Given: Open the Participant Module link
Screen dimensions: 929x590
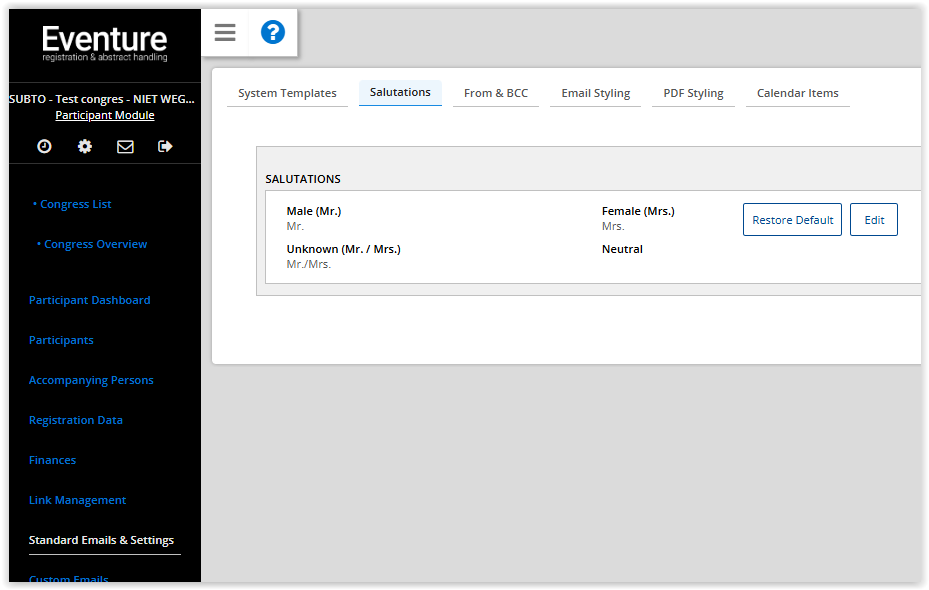Looking at the screenshot, I should coord(105,115).
